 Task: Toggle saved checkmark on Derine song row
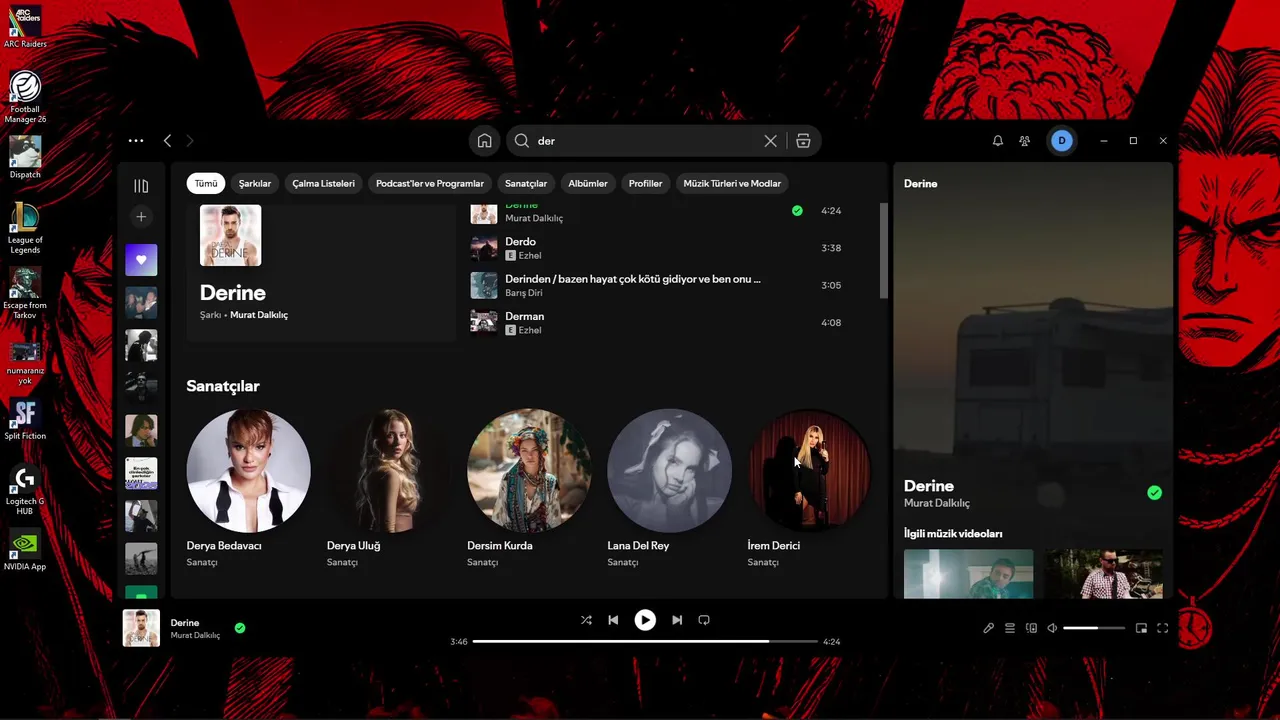pos(797,211)
